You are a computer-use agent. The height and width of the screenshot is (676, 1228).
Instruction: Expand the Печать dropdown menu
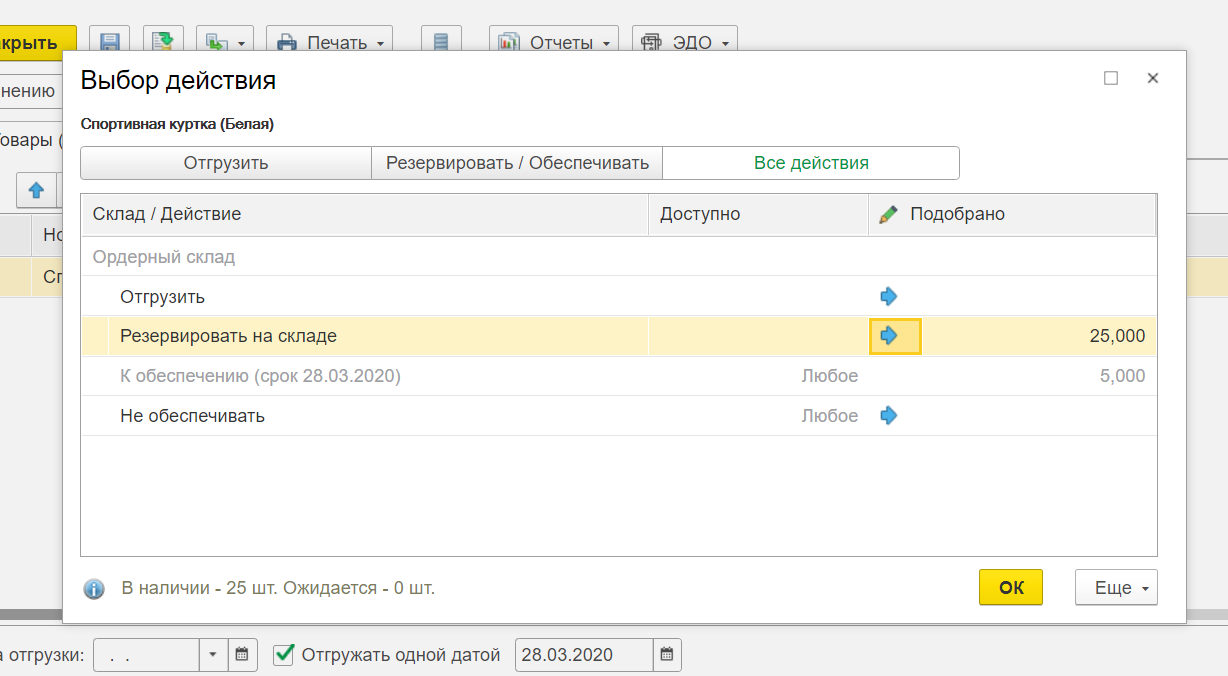pos(329,43)
